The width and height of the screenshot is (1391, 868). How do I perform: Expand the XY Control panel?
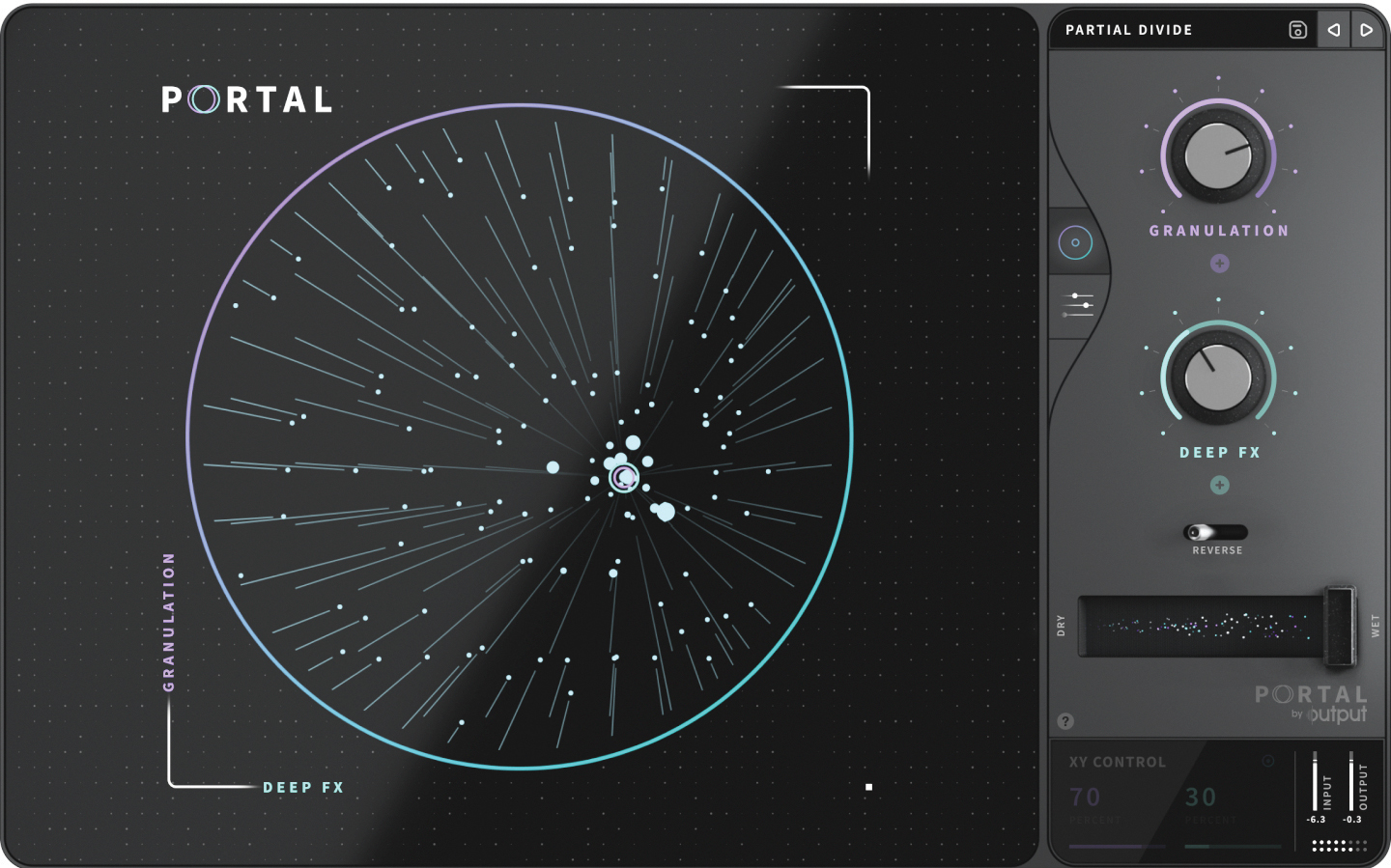point(1116,762)
